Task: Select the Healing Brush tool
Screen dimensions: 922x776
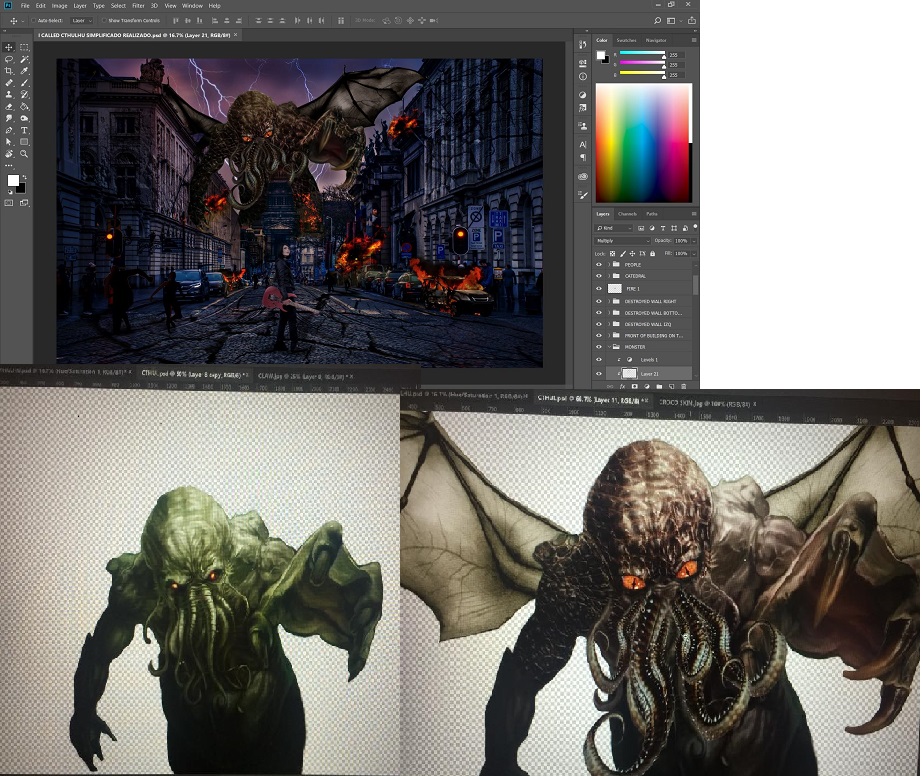Action: tap(9, 83)
